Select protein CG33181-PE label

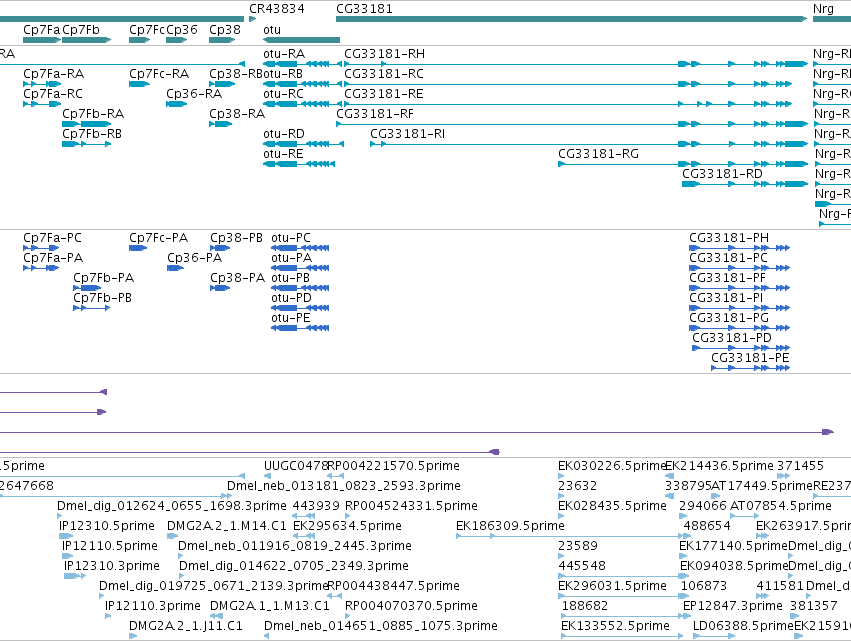(x=751, y=359)
